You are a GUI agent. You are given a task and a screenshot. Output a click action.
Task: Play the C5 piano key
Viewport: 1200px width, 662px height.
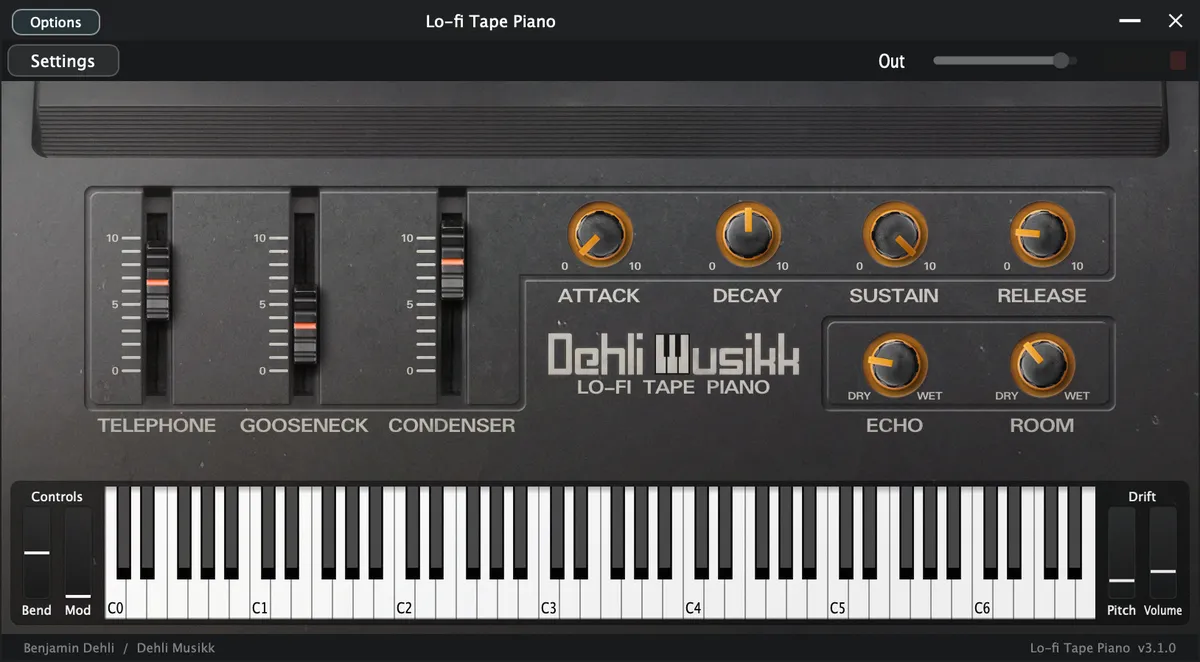point(838,600)
